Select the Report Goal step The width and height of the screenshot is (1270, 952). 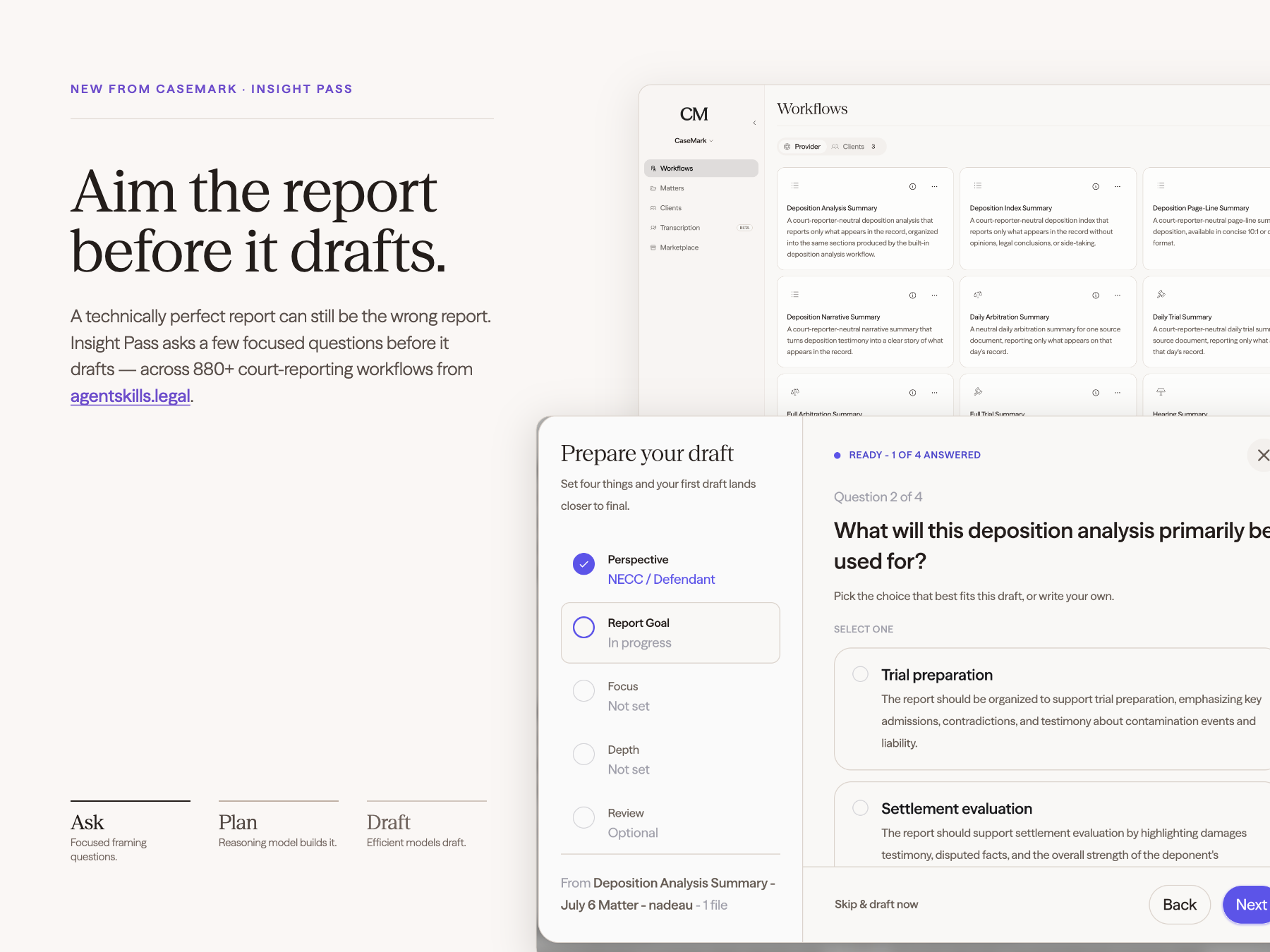[x=670, y=633]
